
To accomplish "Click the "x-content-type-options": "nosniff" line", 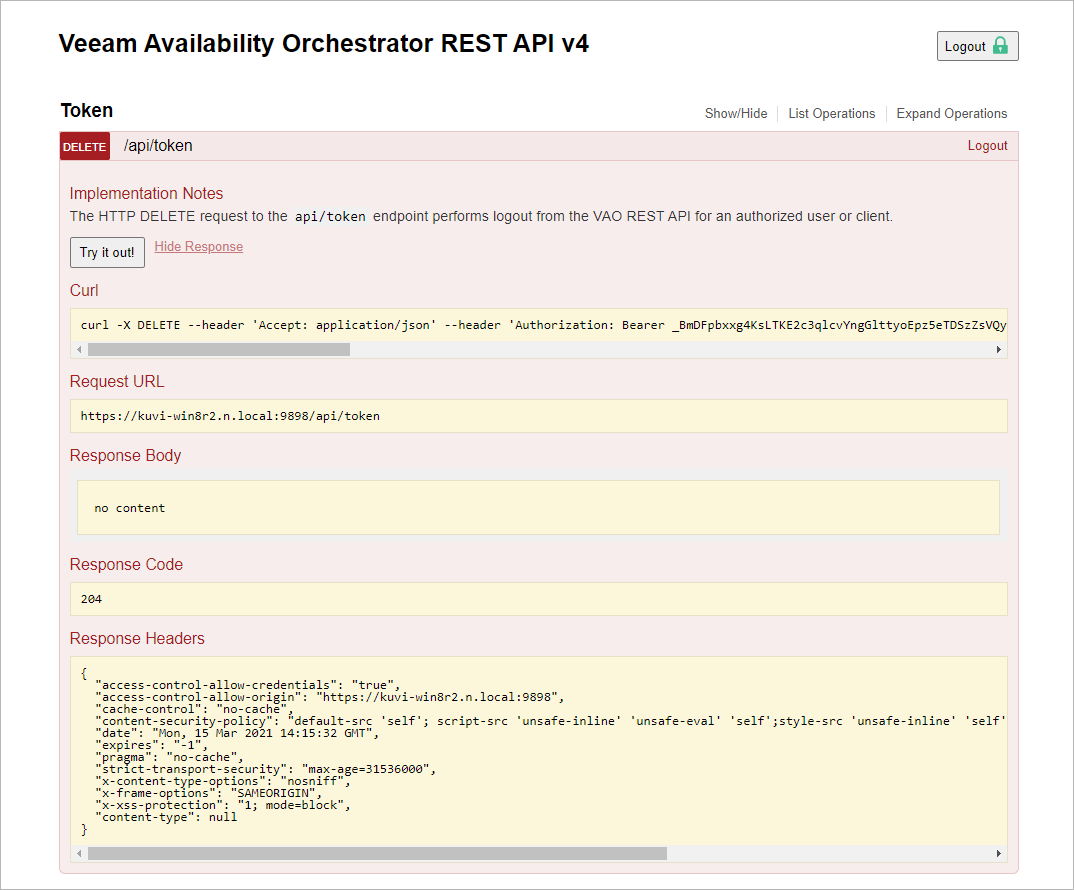I will pos(223,781).
